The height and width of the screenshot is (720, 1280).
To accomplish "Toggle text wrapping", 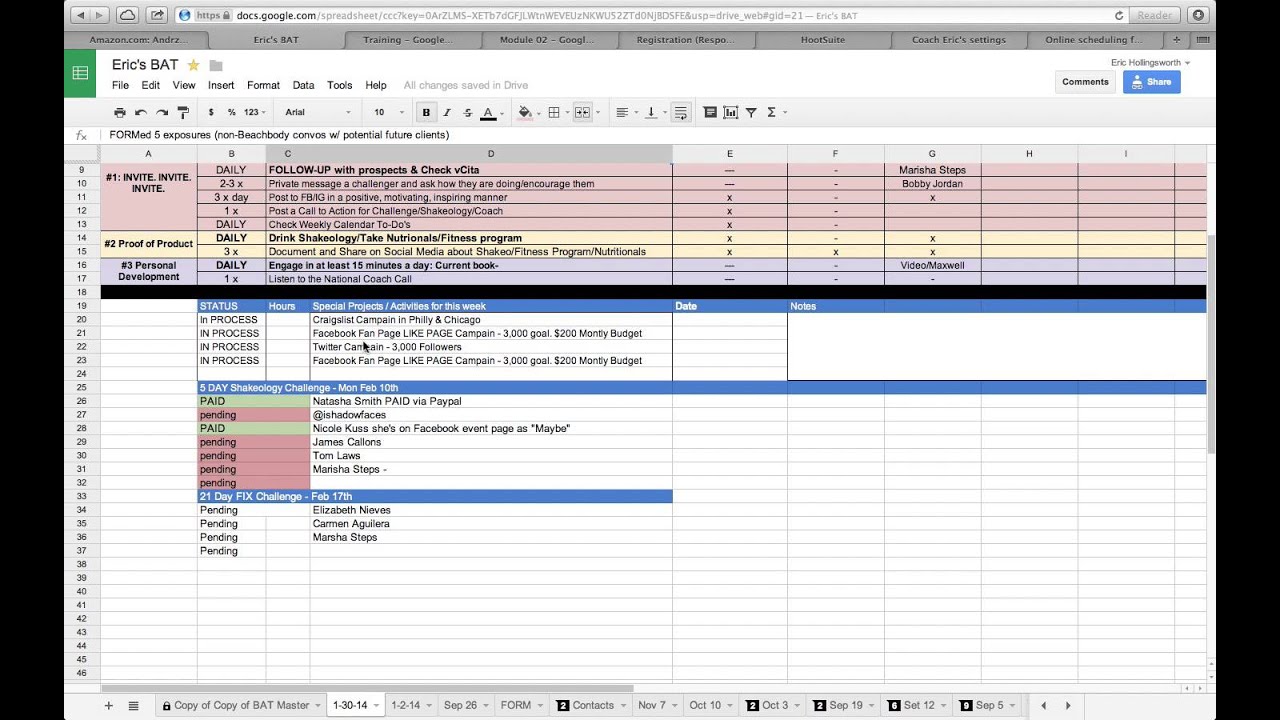I will (681, 113).
